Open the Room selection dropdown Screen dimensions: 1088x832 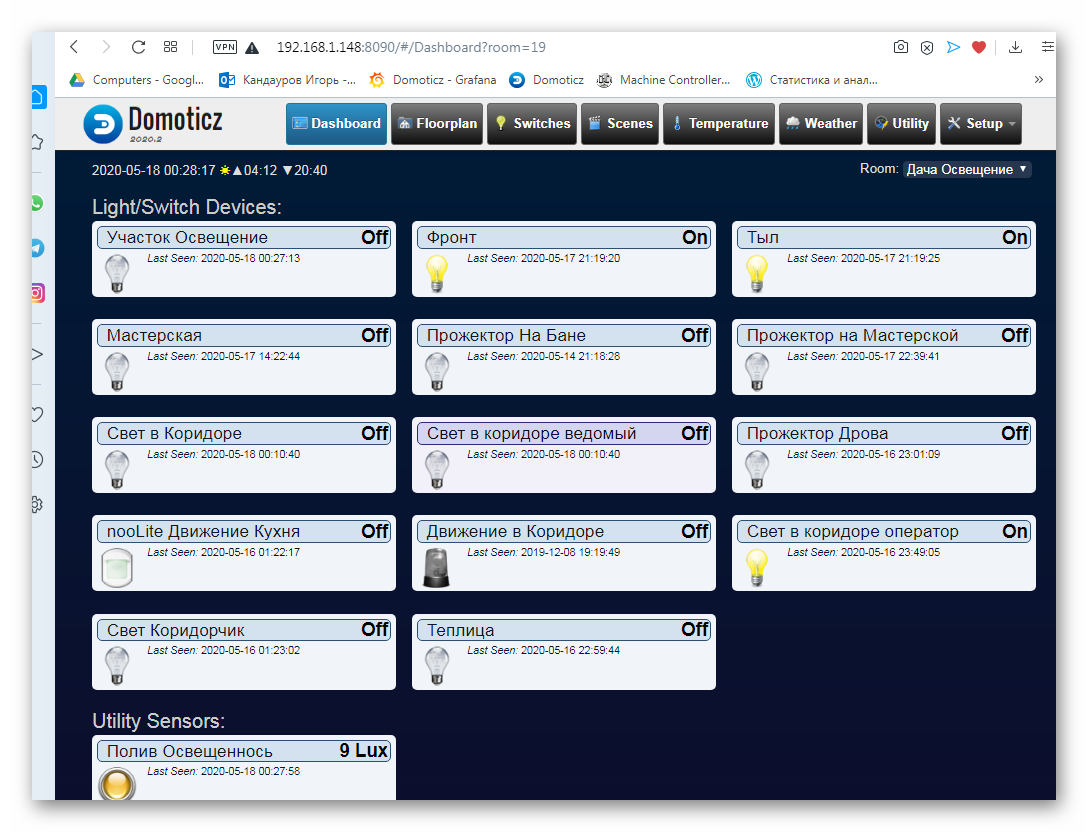967,170
